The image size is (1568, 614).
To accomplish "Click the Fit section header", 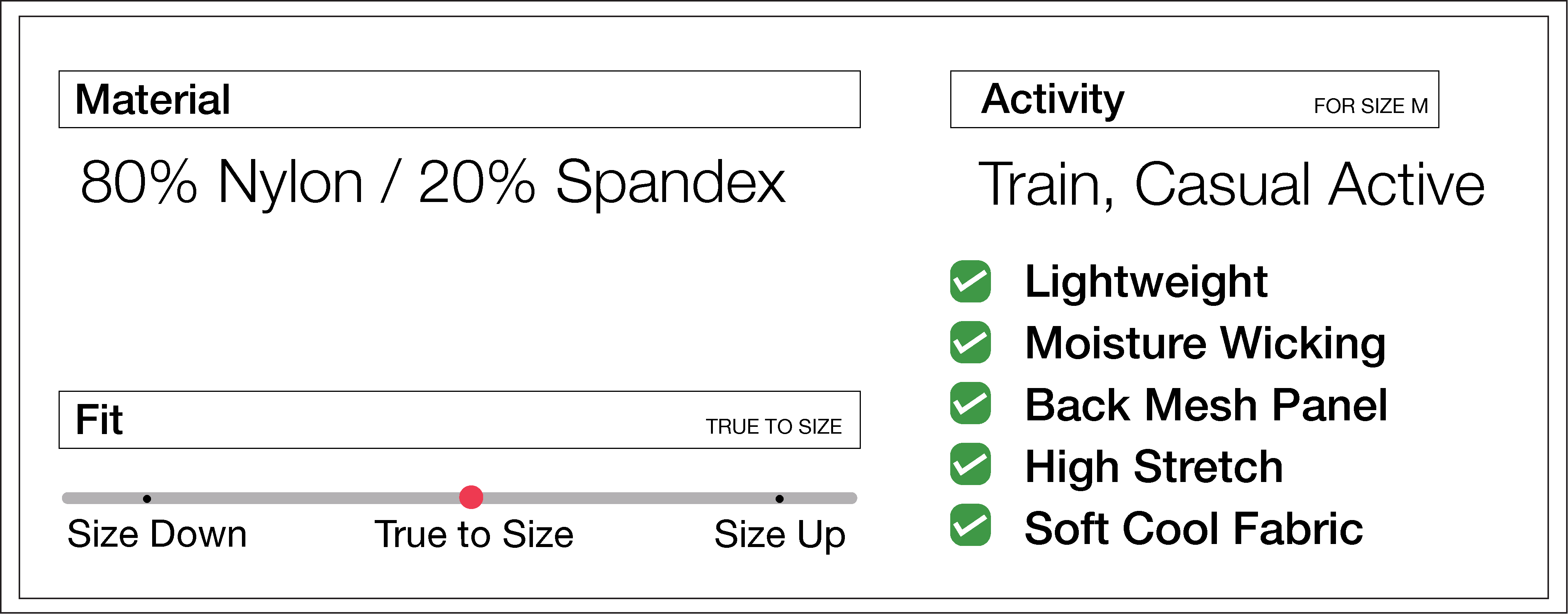I will pyautogui.click(x=99, y=420).
